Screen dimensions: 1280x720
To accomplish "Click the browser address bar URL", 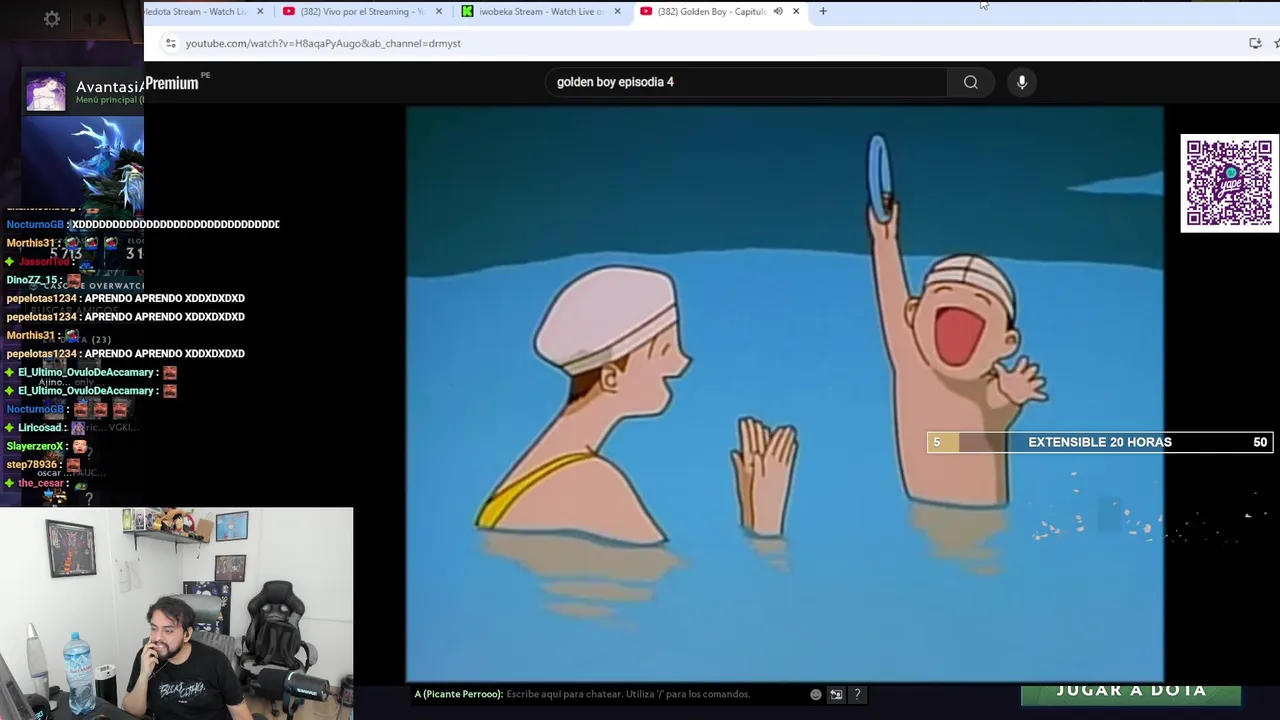I will click(x=323, y=44).
